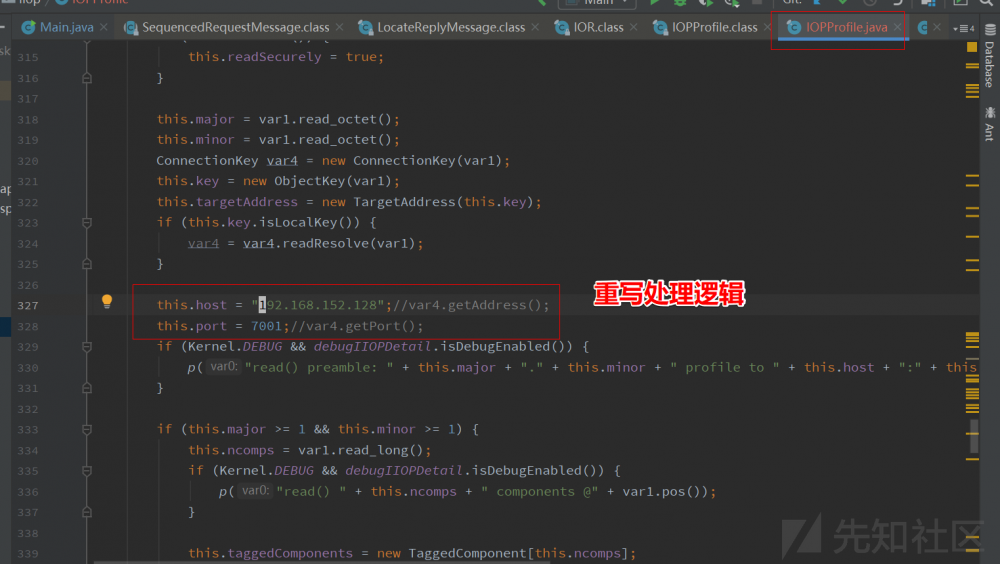Fold the nested if at line 335

point(87,471)
